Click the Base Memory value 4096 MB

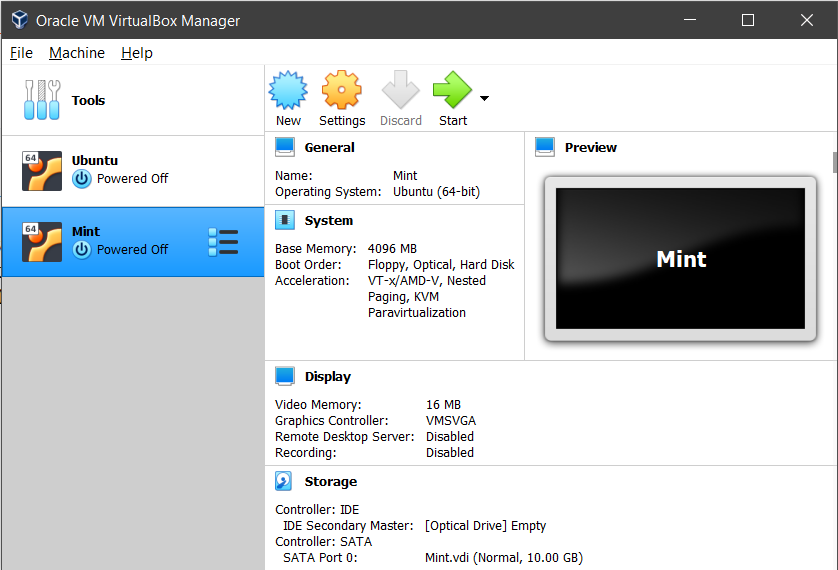click(392, 249)
